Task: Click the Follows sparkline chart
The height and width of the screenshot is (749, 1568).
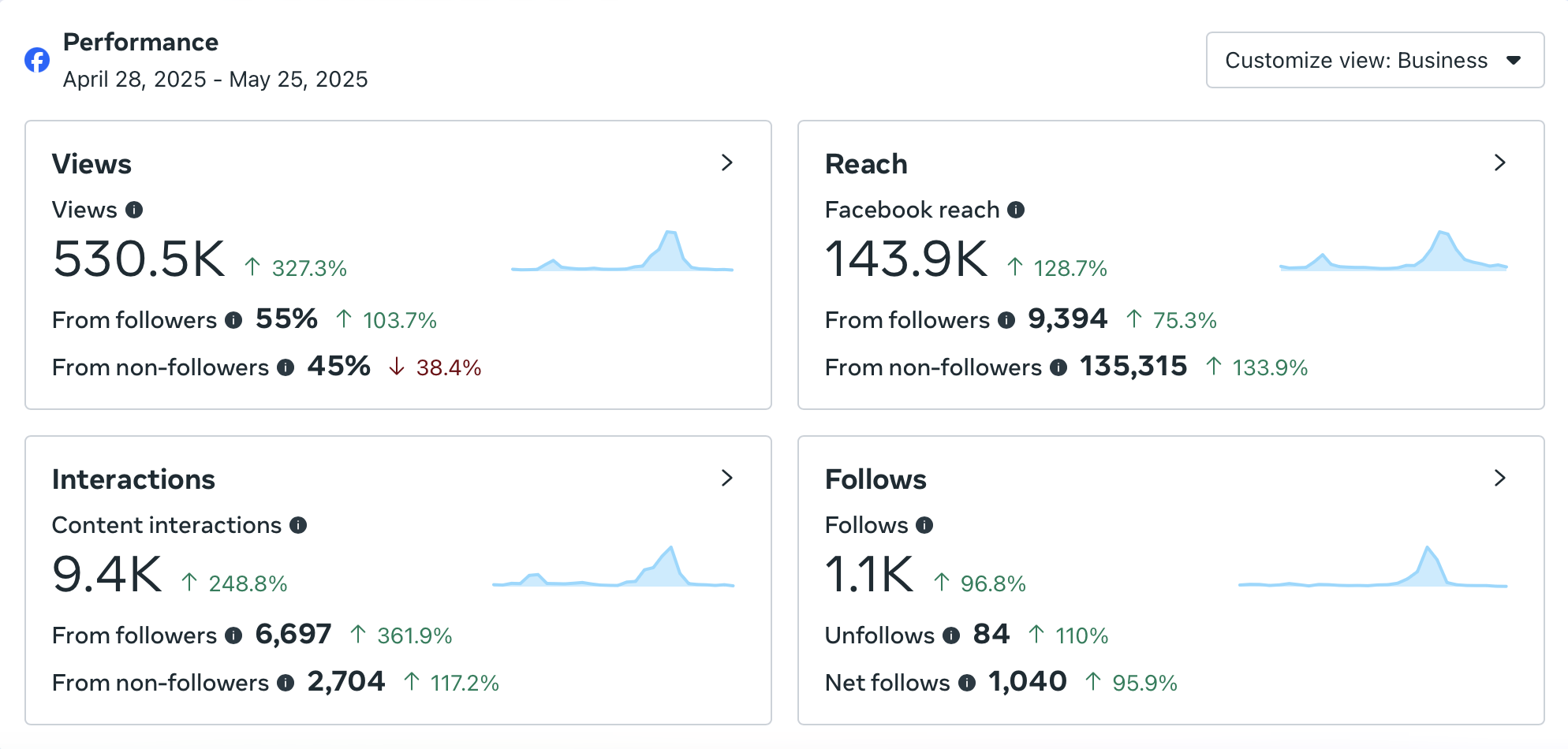Action: [1372, 566]
